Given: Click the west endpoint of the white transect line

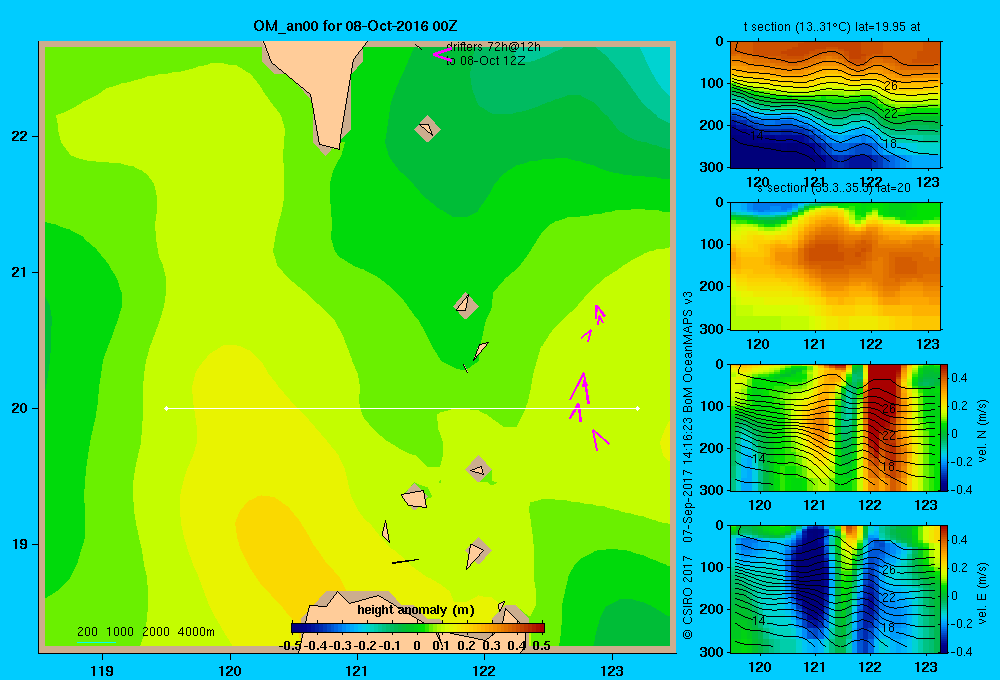Looking at the screenshot, I should [166, 408].
